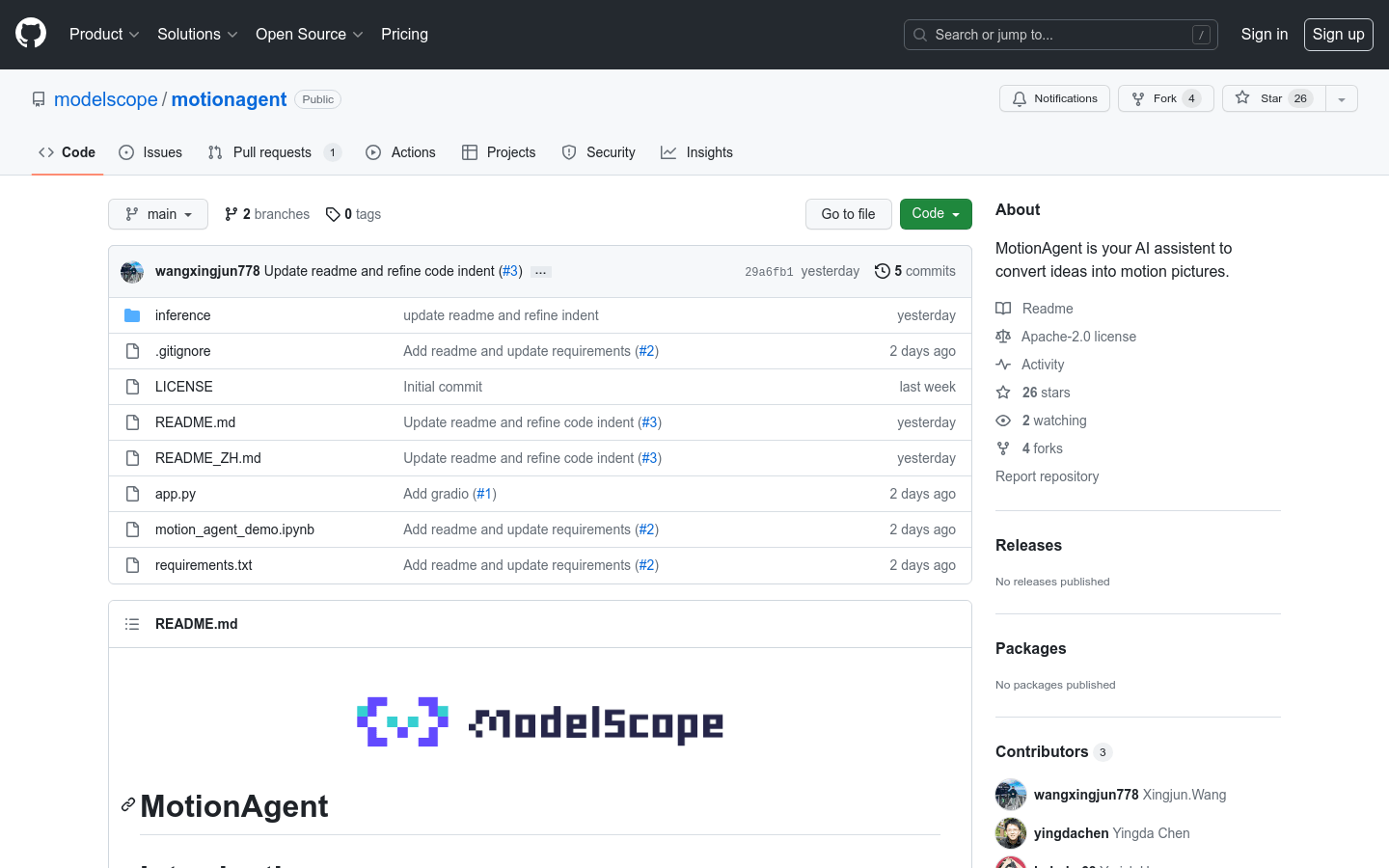
Task: Open README table of contents icon
Action: 132,624
